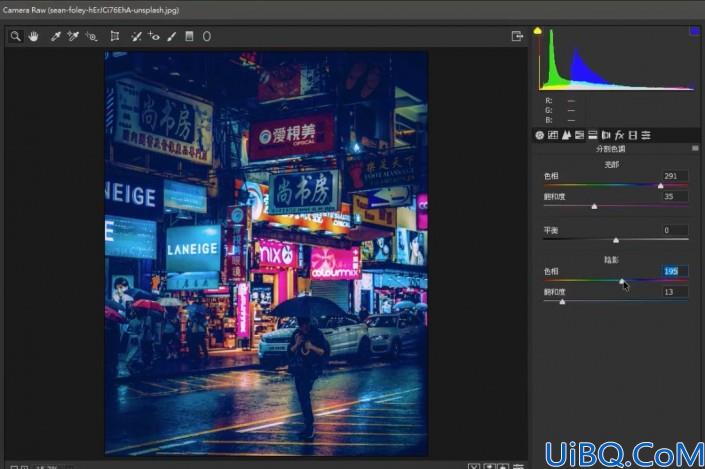Click the B: readout label
This screenshot has width=705, height=469.
549,120
